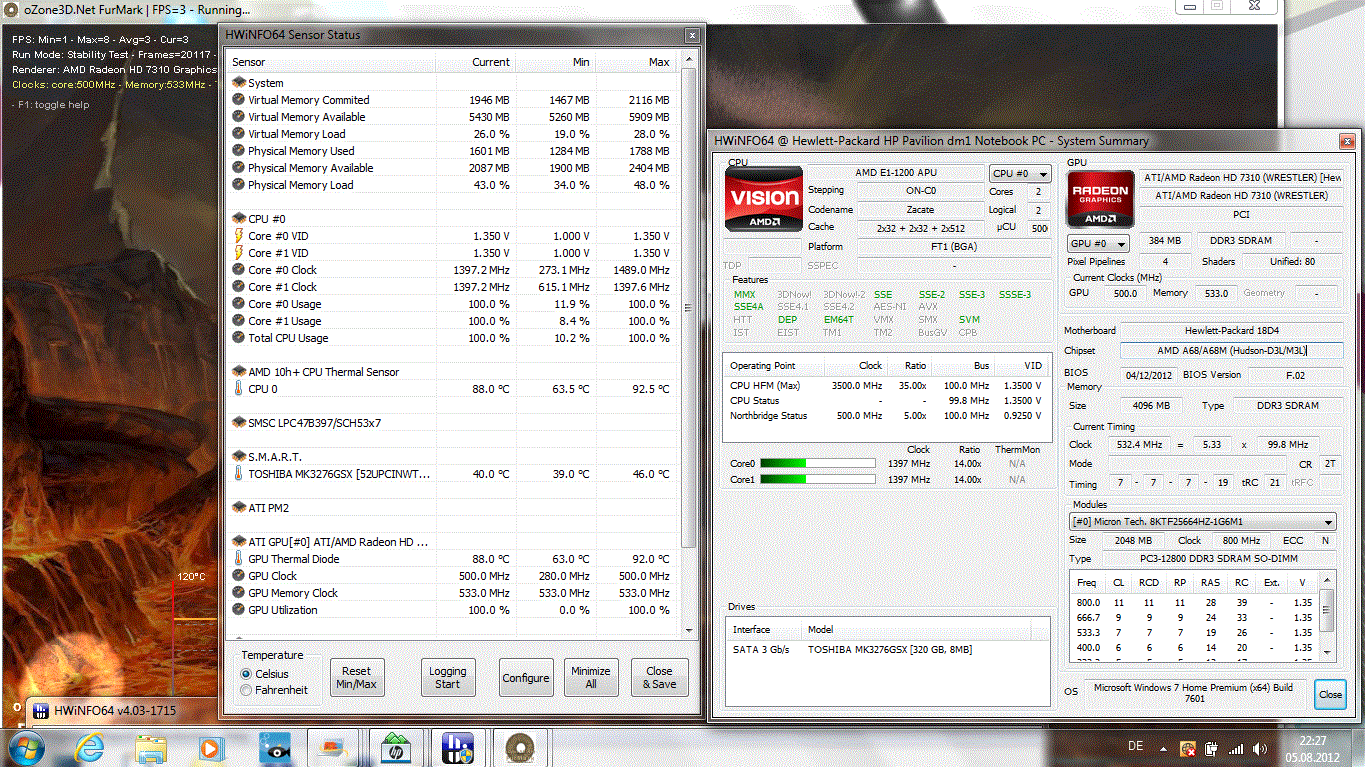This screenshot has height=767, width=1365.
Task: Click the icon beside GPU Utilization row
Action: pos(238,610)
